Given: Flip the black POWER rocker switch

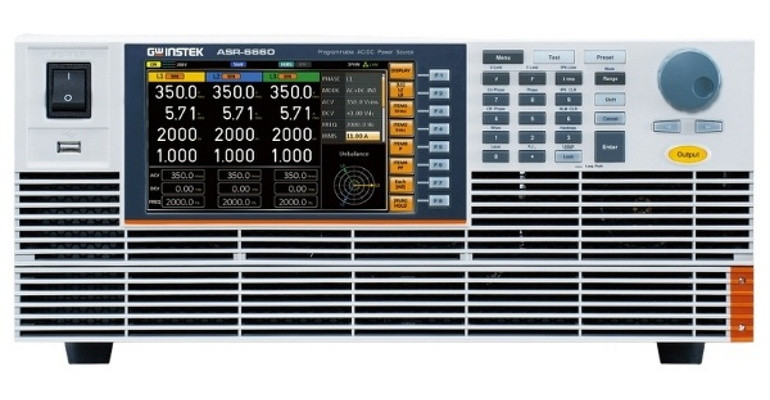Looking at the screenshot, I should 68,90.
